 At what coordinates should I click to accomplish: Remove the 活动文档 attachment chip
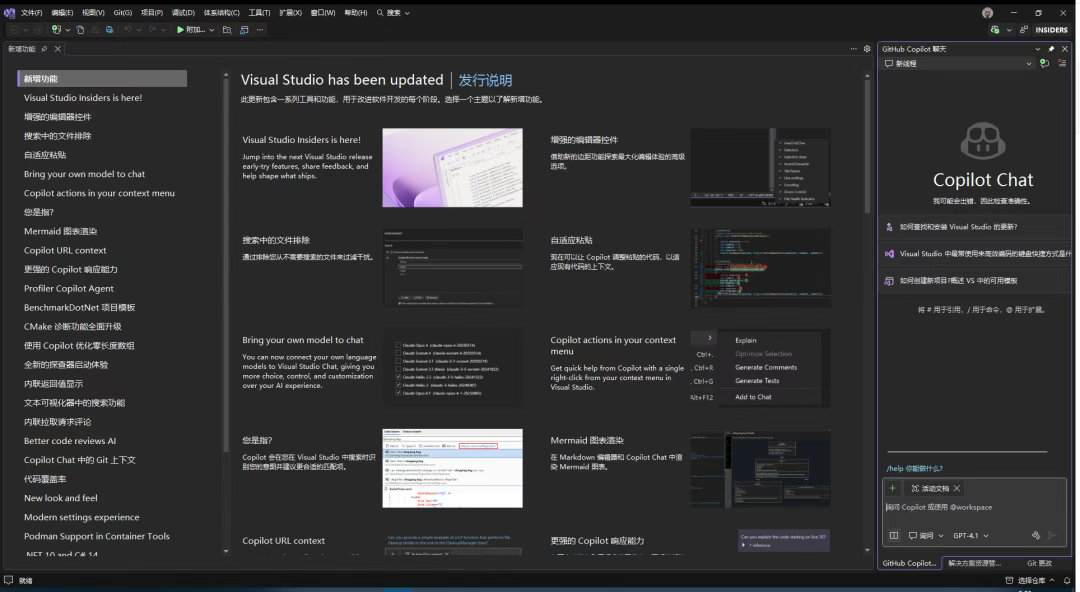(957, 488)
